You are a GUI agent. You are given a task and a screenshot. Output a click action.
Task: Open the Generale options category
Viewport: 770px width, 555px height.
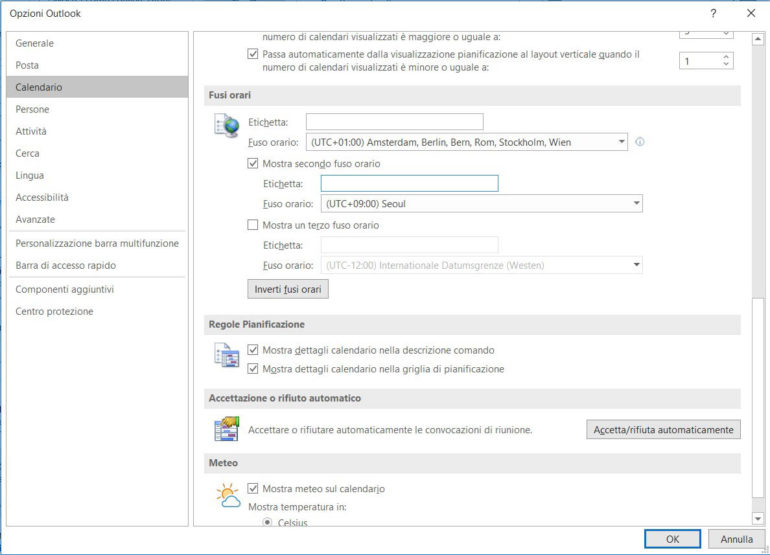tap(97, 43)
